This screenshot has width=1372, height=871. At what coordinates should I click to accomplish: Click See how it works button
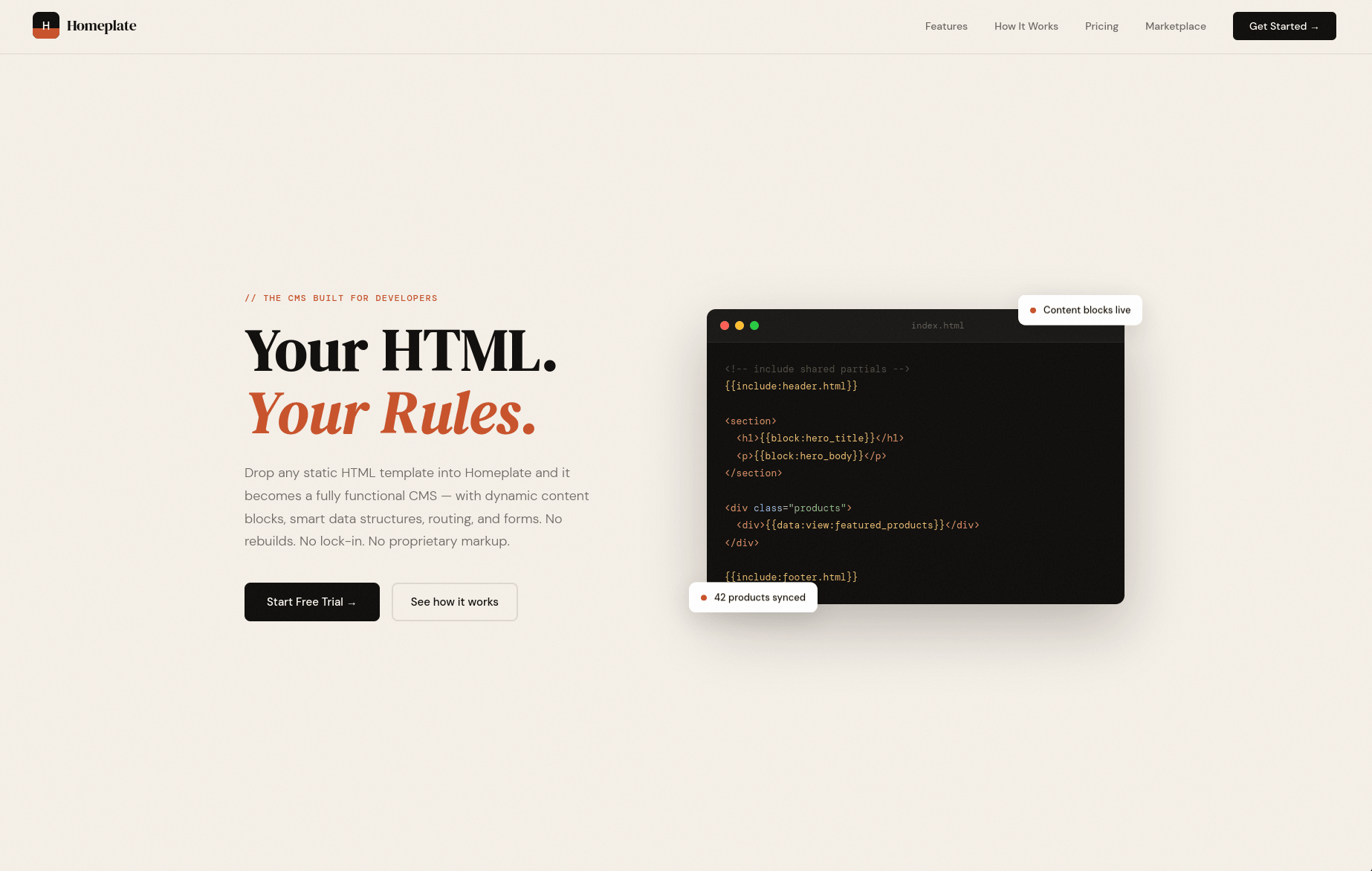[x=455, y=602]
